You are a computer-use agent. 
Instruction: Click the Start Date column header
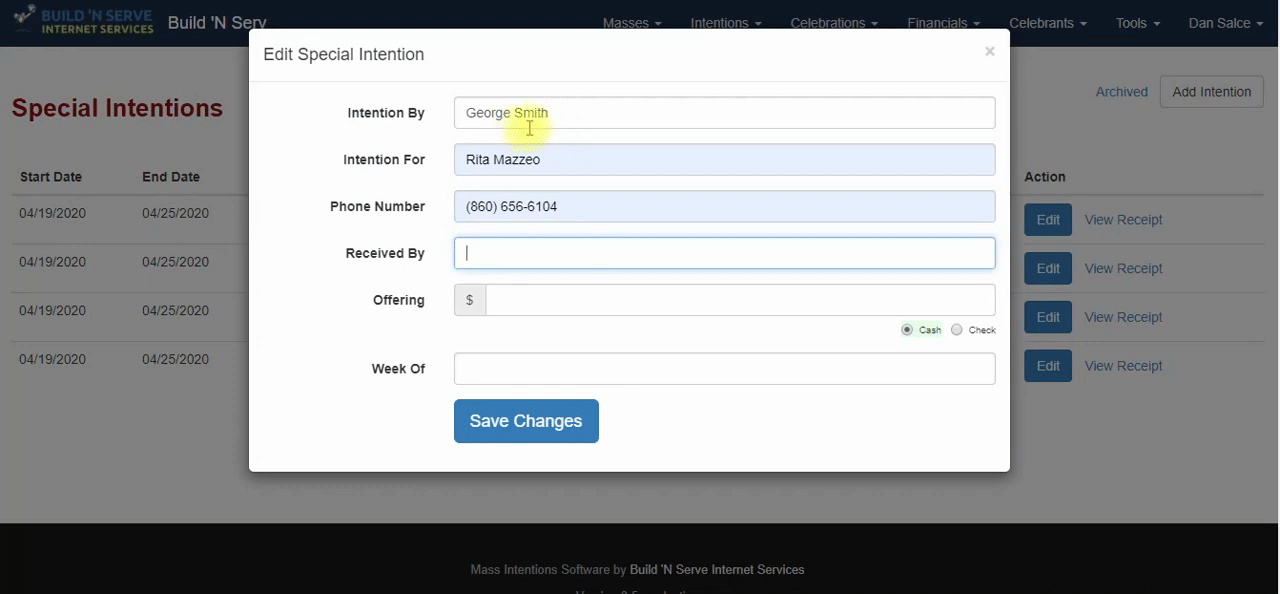51,177
